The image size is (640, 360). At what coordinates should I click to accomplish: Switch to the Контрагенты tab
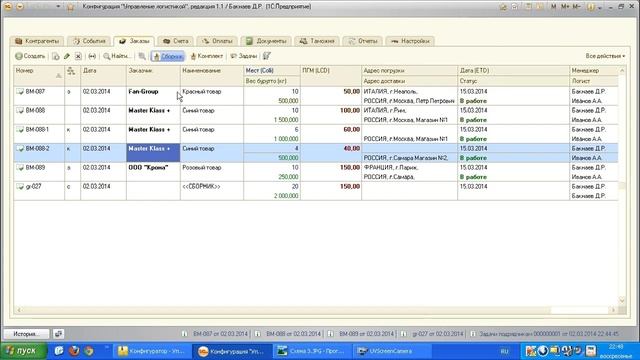coord(37,41)
